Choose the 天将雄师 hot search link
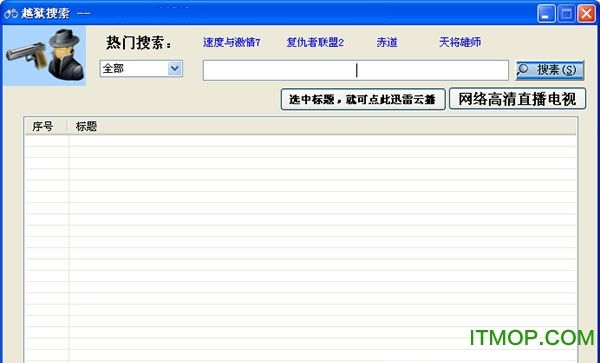 (x=460, y=42)
